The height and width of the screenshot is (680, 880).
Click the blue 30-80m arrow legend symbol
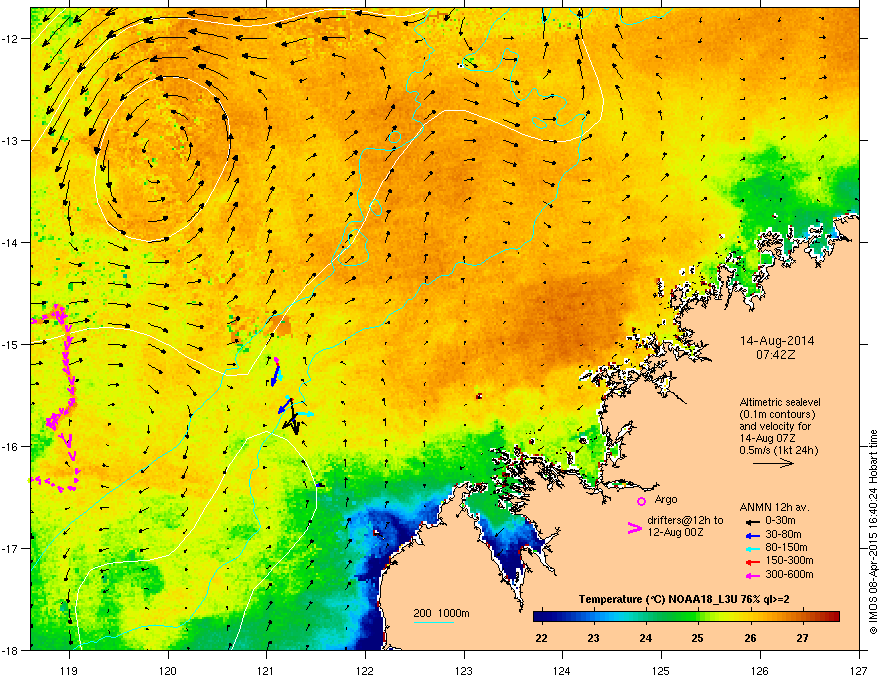click(753, 535)
